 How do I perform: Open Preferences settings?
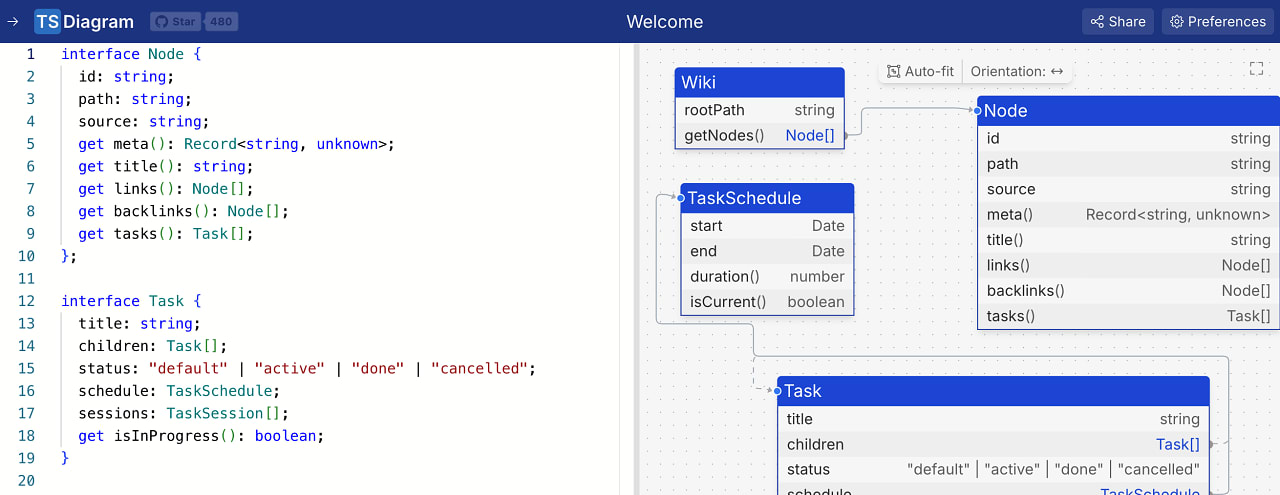1217,21
